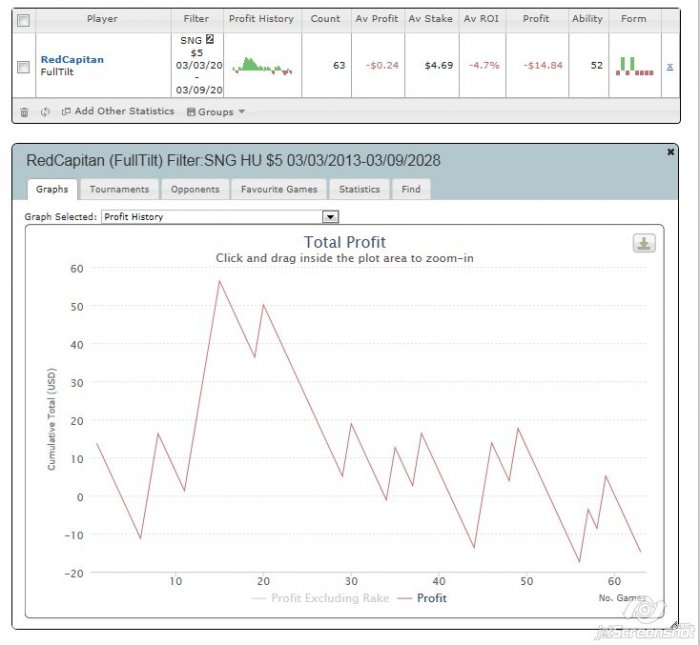Tick the RedCapitan row checkbox

(x=23, y=67)
